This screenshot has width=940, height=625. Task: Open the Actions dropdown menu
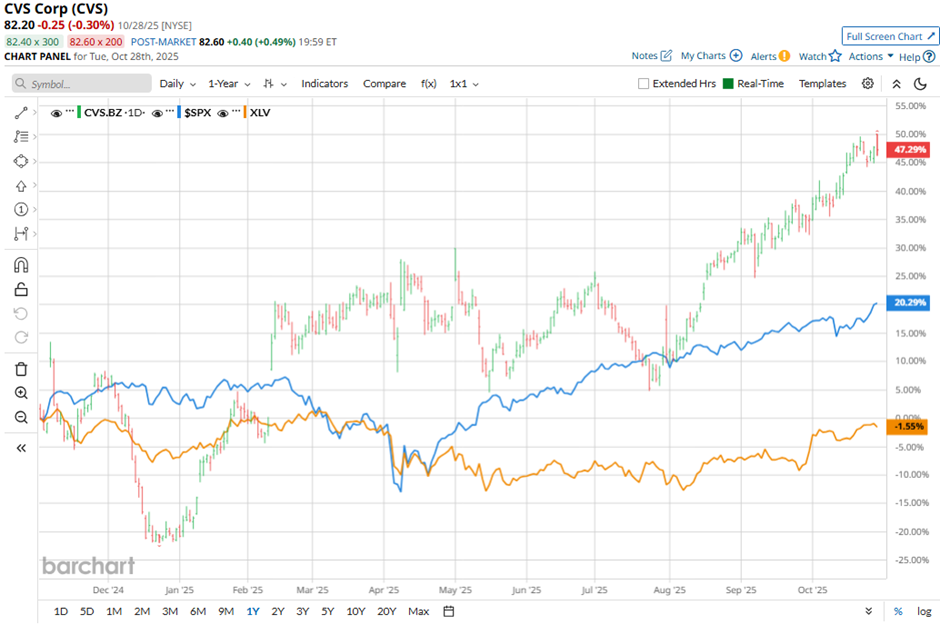[x=871, y=57]
